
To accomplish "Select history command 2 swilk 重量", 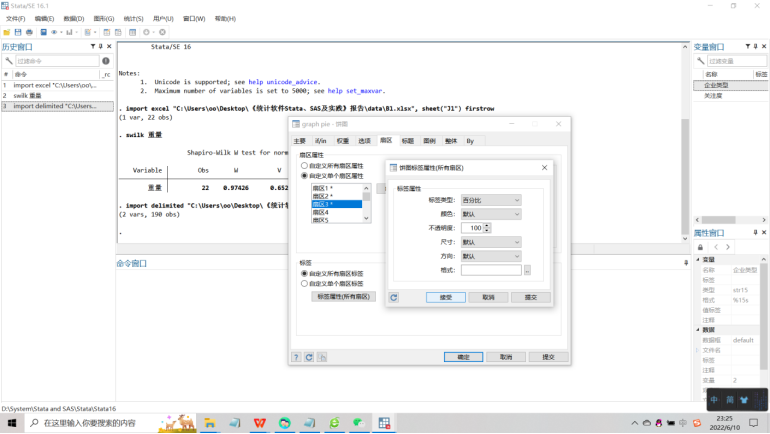I will (x=57, y=96).
